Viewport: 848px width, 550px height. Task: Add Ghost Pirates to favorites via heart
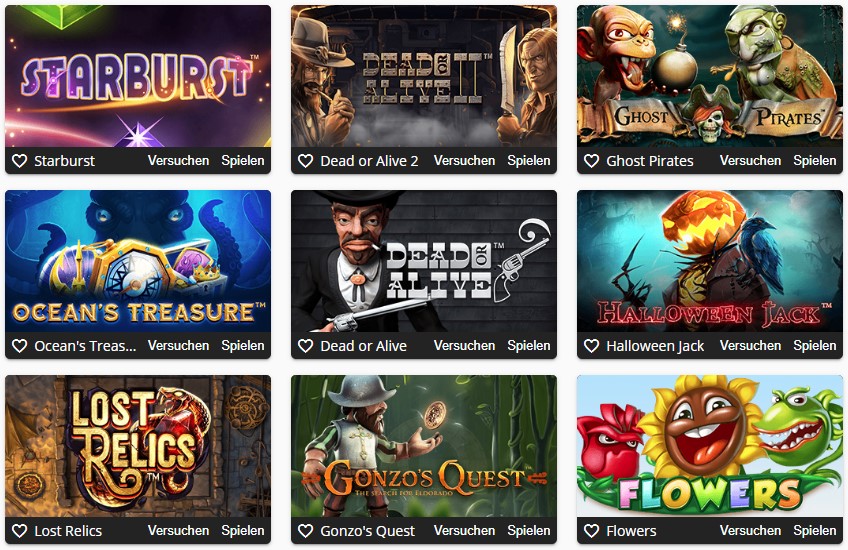coord(592,161)
